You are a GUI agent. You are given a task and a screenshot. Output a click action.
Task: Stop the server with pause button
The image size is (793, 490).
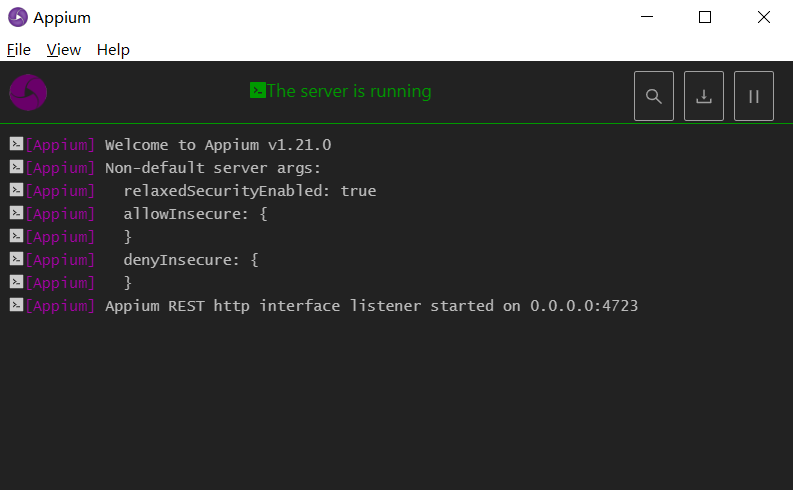click(x=754, y=96)
